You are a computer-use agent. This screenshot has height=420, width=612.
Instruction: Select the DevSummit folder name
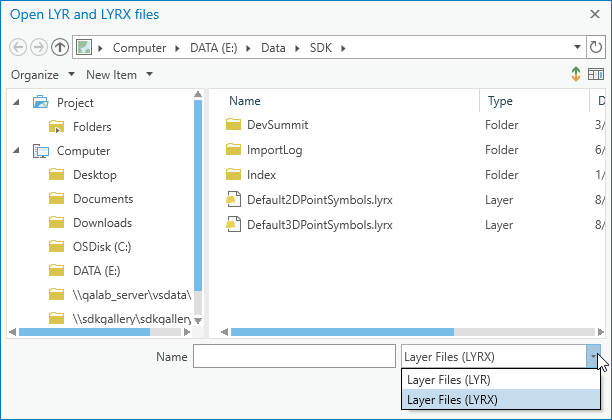278,125
